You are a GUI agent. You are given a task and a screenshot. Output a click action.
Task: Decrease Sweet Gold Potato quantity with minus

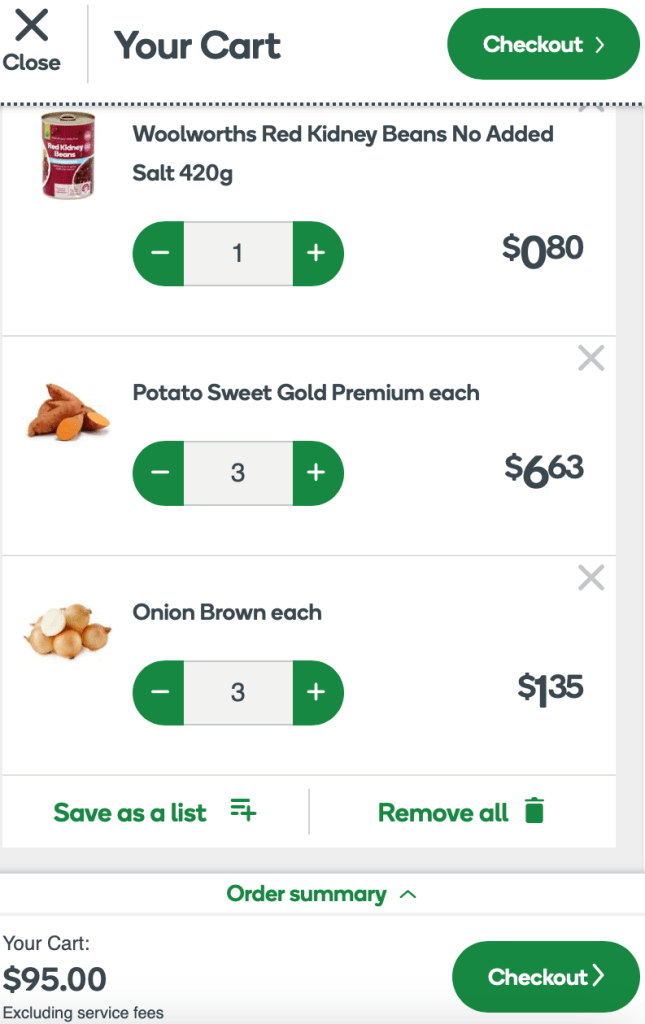(159, 472)
